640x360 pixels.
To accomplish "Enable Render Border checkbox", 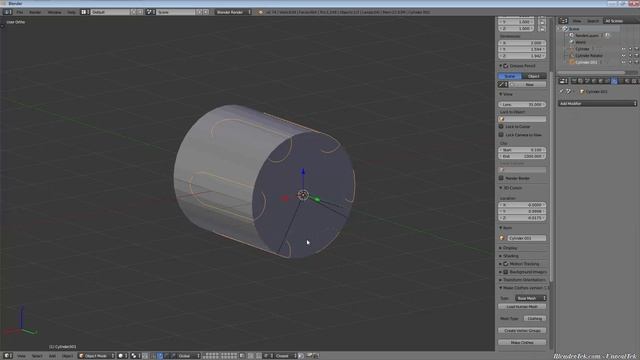I will pos(501,178).
